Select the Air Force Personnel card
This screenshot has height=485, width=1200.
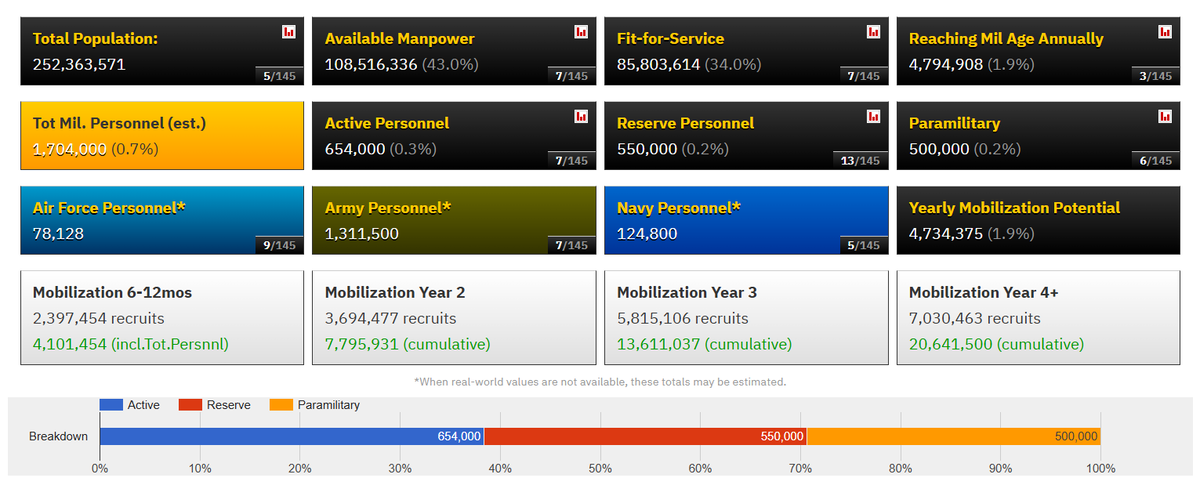pos(162,220)
